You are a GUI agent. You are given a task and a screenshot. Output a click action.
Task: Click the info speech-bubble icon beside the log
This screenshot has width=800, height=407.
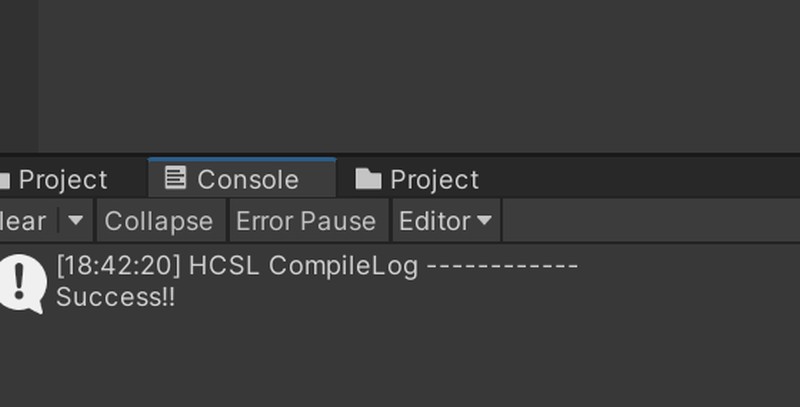[x=20, y=283]
